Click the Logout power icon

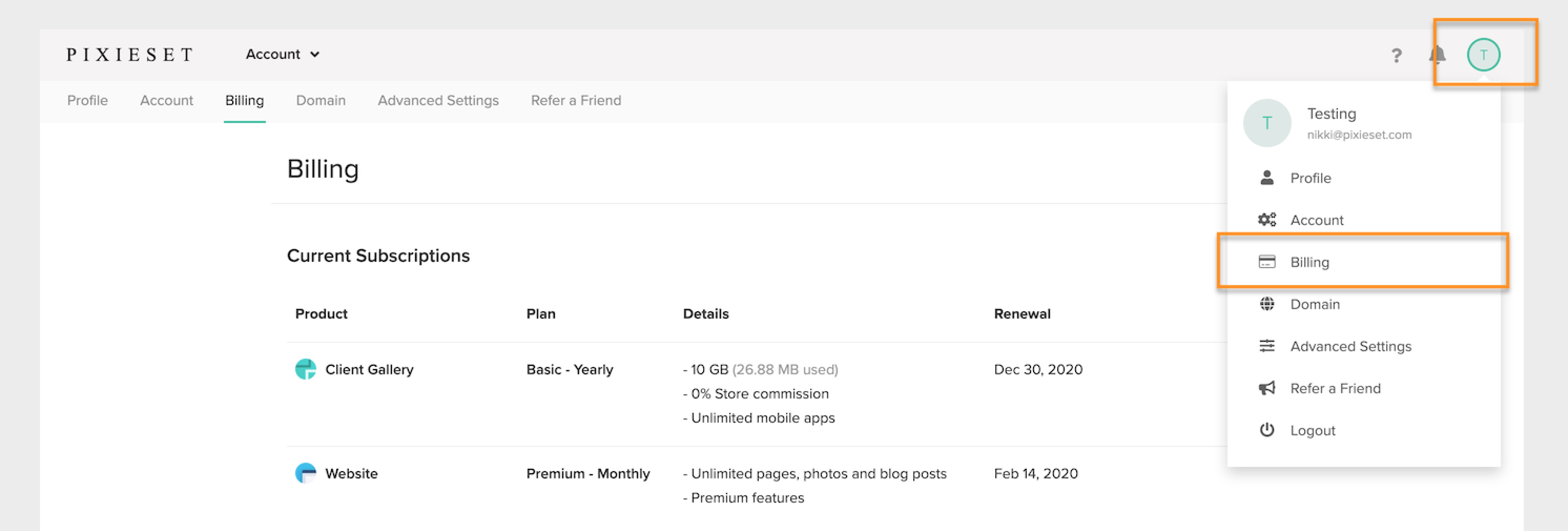point(1267,430)
